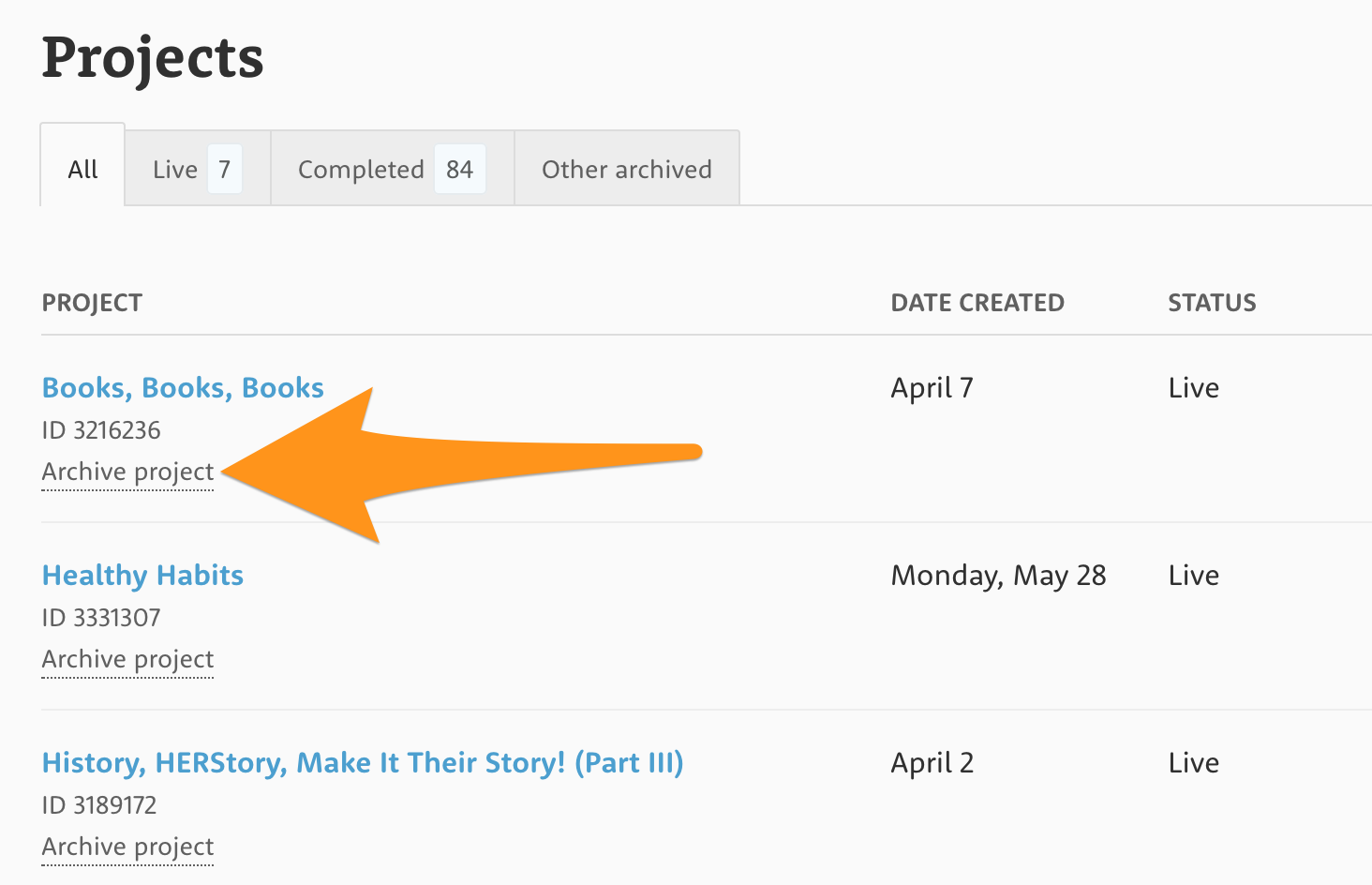Click the project ID 3331307 text
Image resolution: width=1372 pixels, height=885 pixels.
coord(101,618)
